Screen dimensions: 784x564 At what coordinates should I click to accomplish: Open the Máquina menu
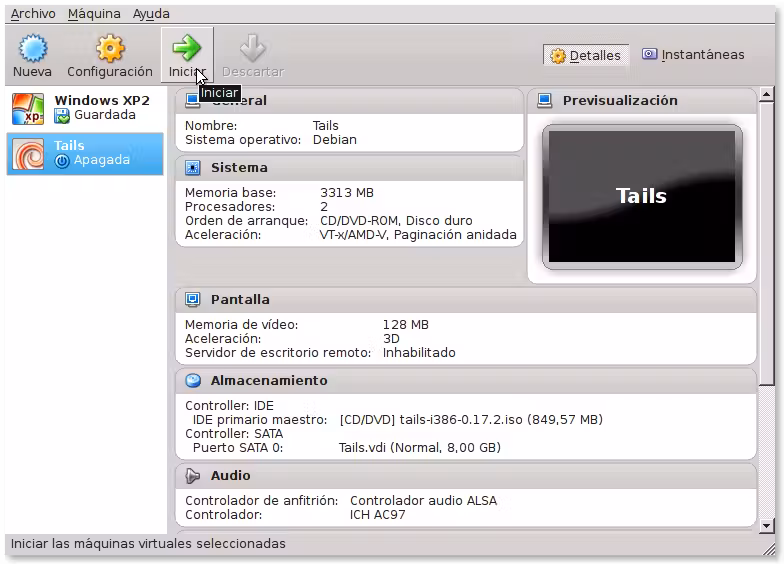coord(94,14)
